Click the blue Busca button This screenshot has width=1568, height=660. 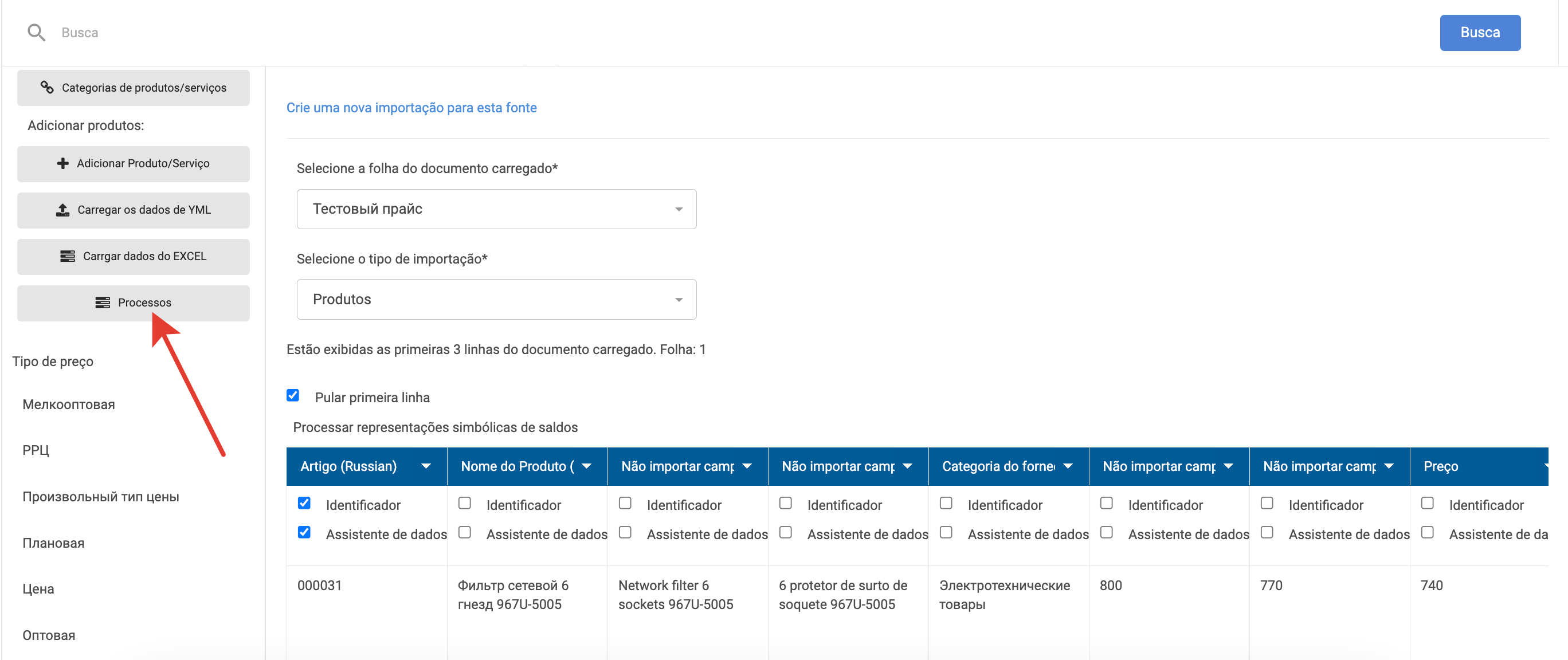pyautogui.click(x=1479, y=33)
